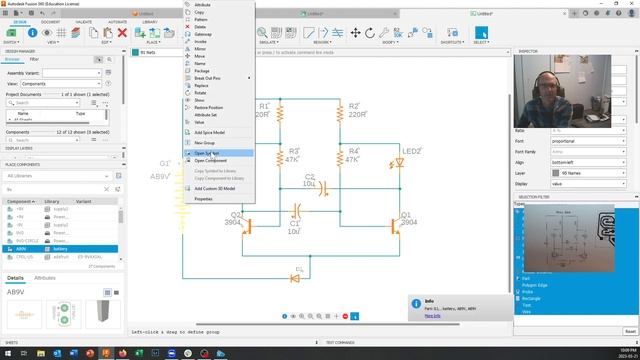
Task: Open the EDIT dropdown in toolbar
Action: click(x=106, y=42)
